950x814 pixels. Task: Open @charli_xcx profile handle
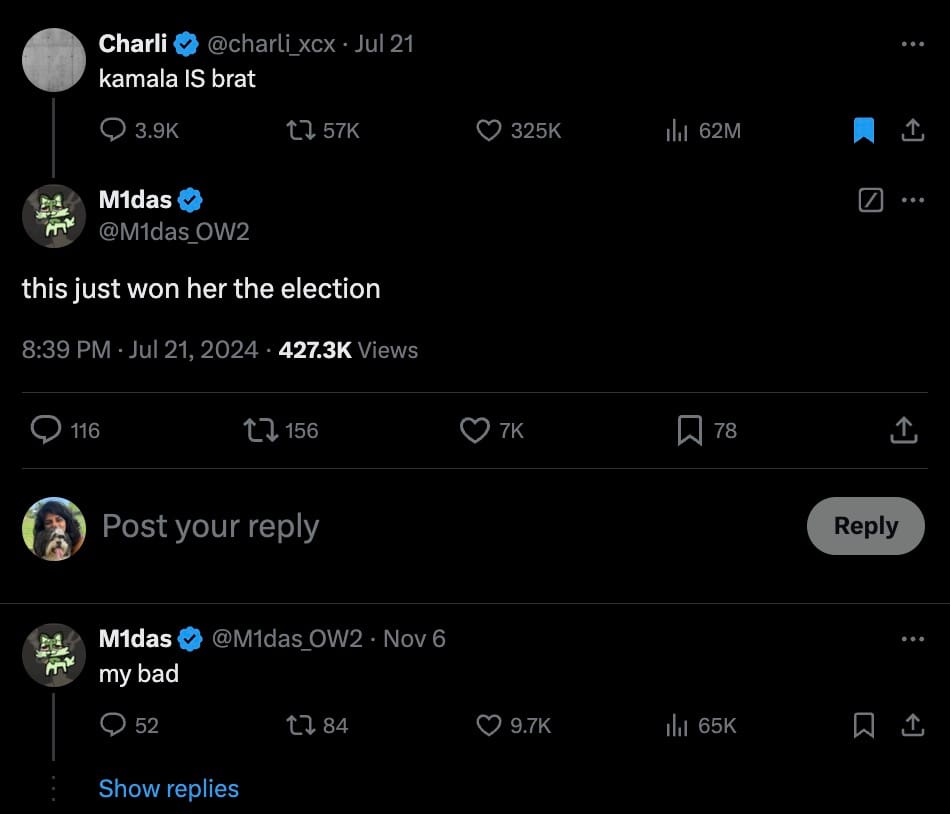coord(271,44)
